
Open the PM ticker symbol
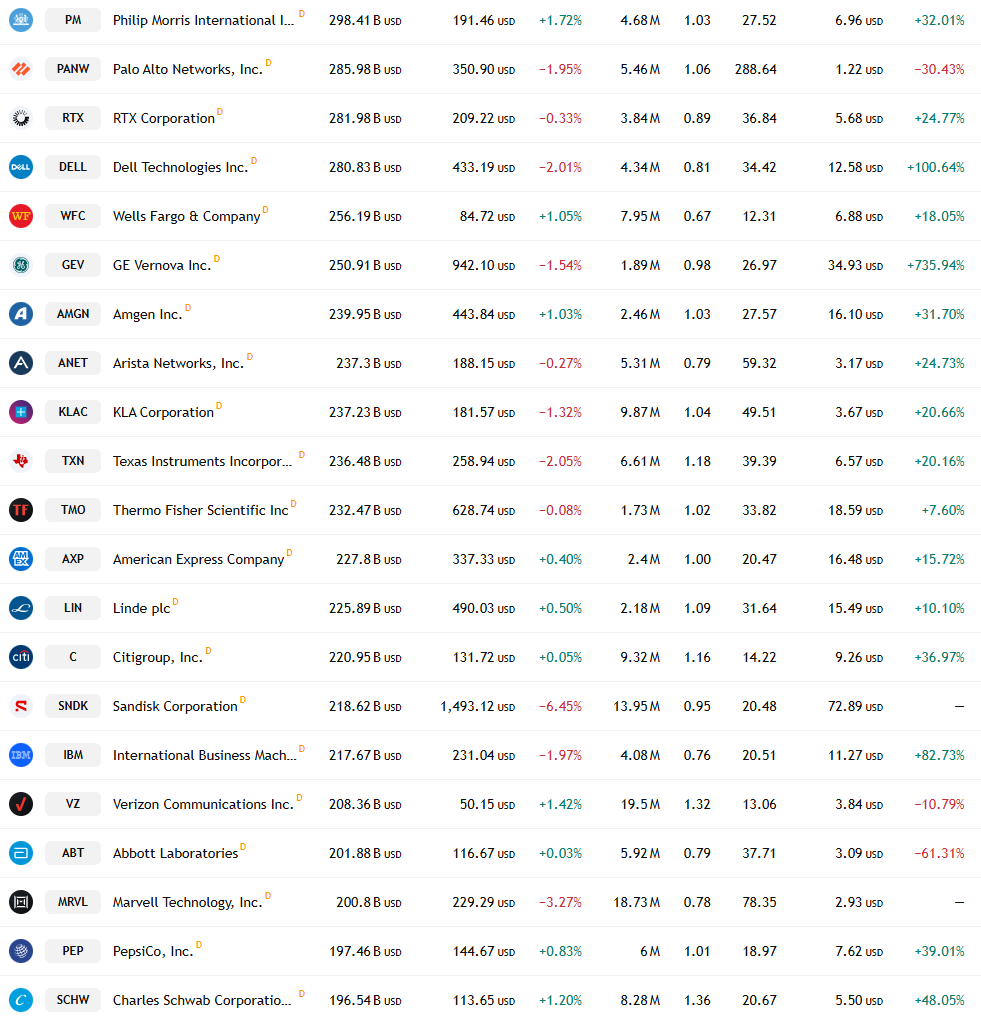click(73, 20)
